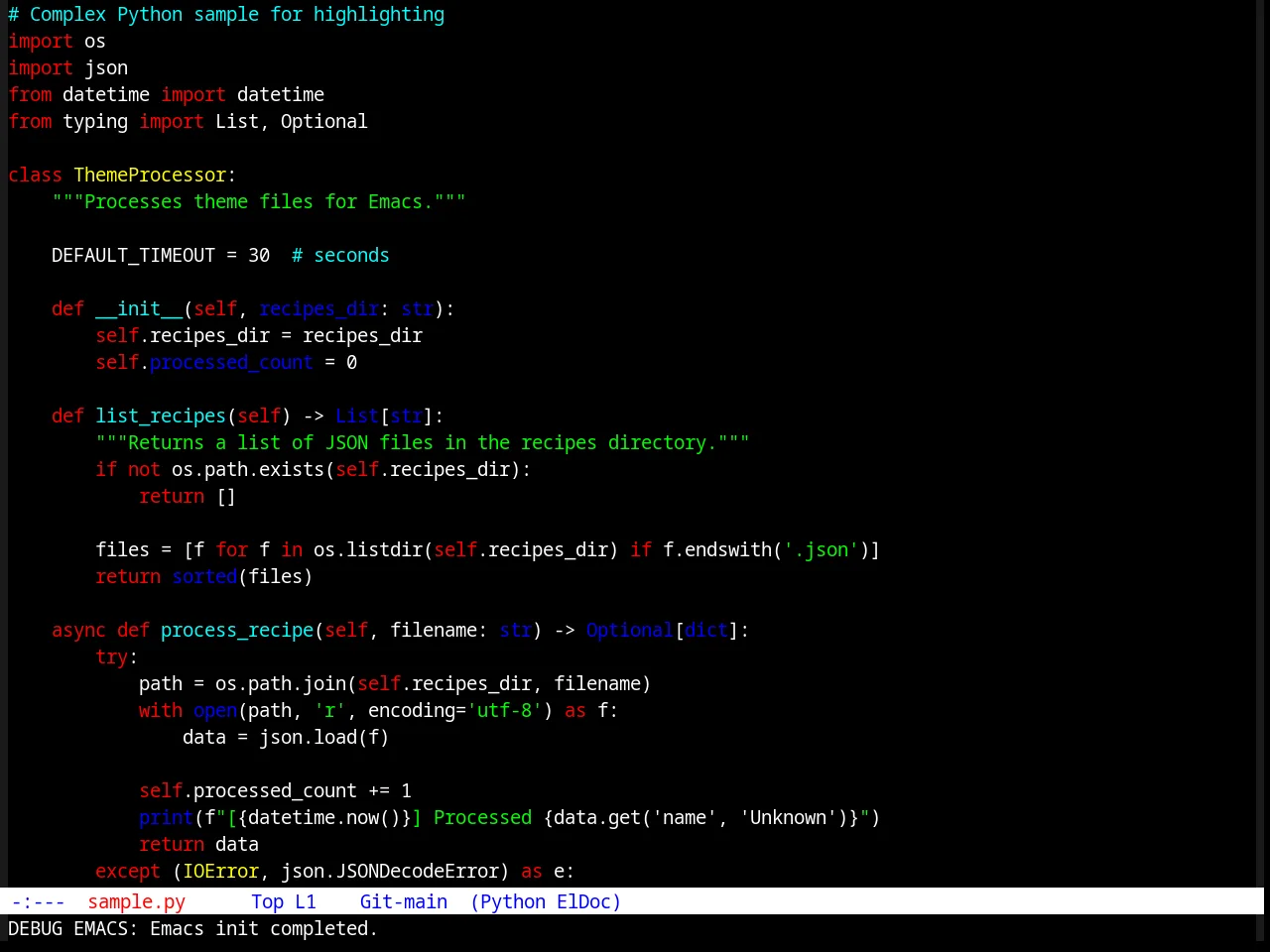Click the sample.py buffer name in mode line
The image size is (1270, 952).
tap(137, 901)
